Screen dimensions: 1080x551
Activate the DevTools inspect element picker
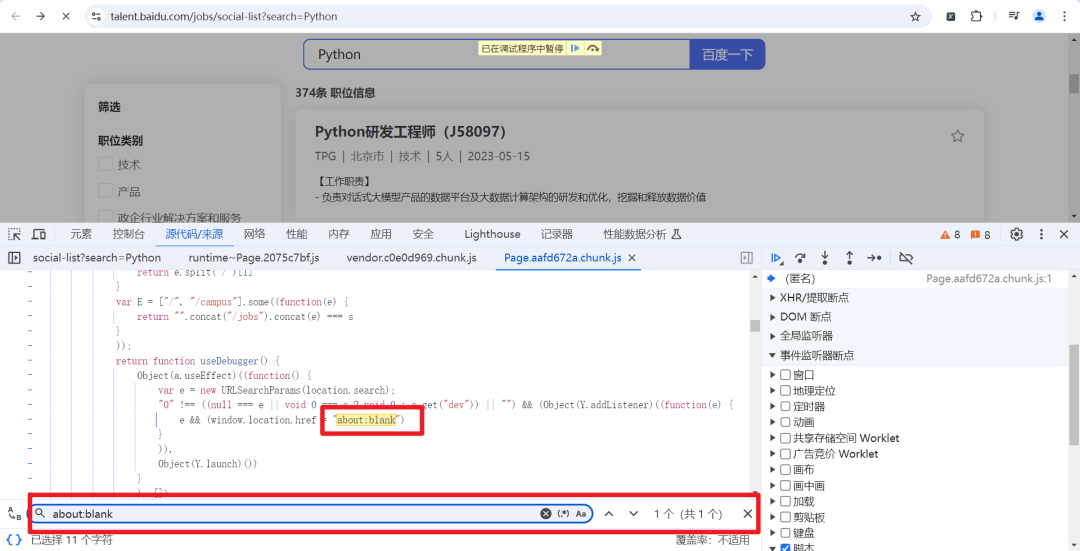[14, 234]
